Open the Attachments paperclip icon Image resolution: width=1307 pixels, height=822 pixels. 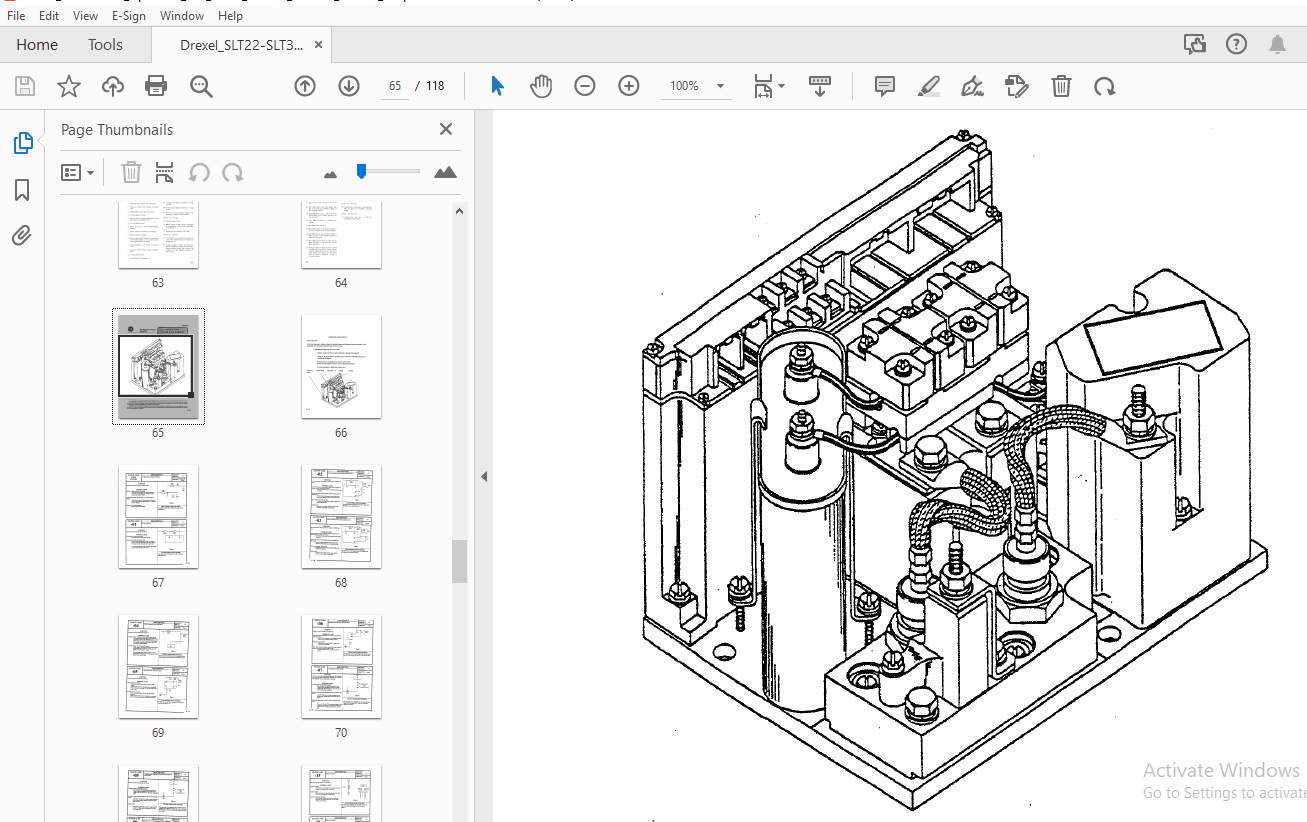pos(22,236)
